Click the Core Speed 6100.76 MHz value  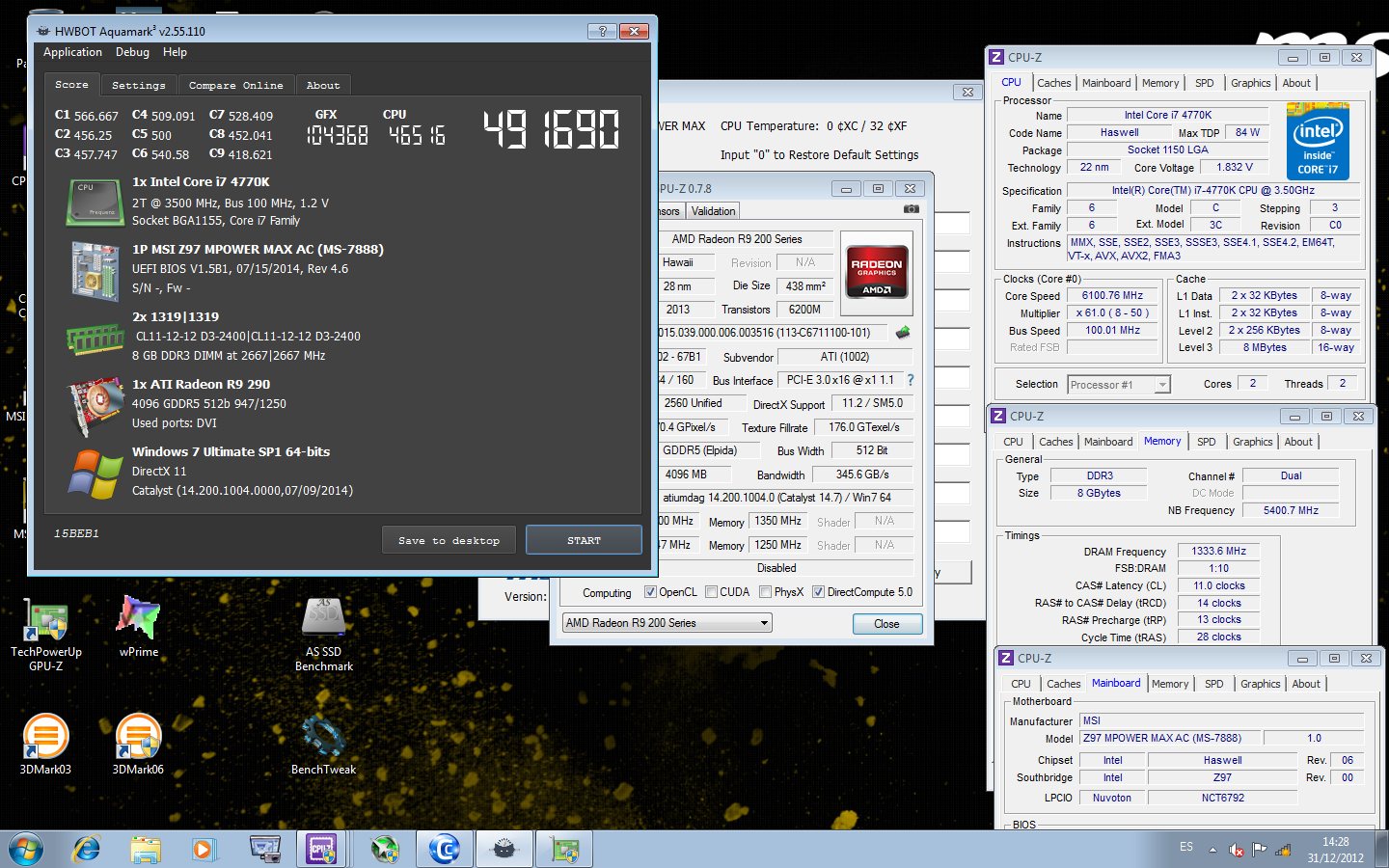(x=1113, y=296)
